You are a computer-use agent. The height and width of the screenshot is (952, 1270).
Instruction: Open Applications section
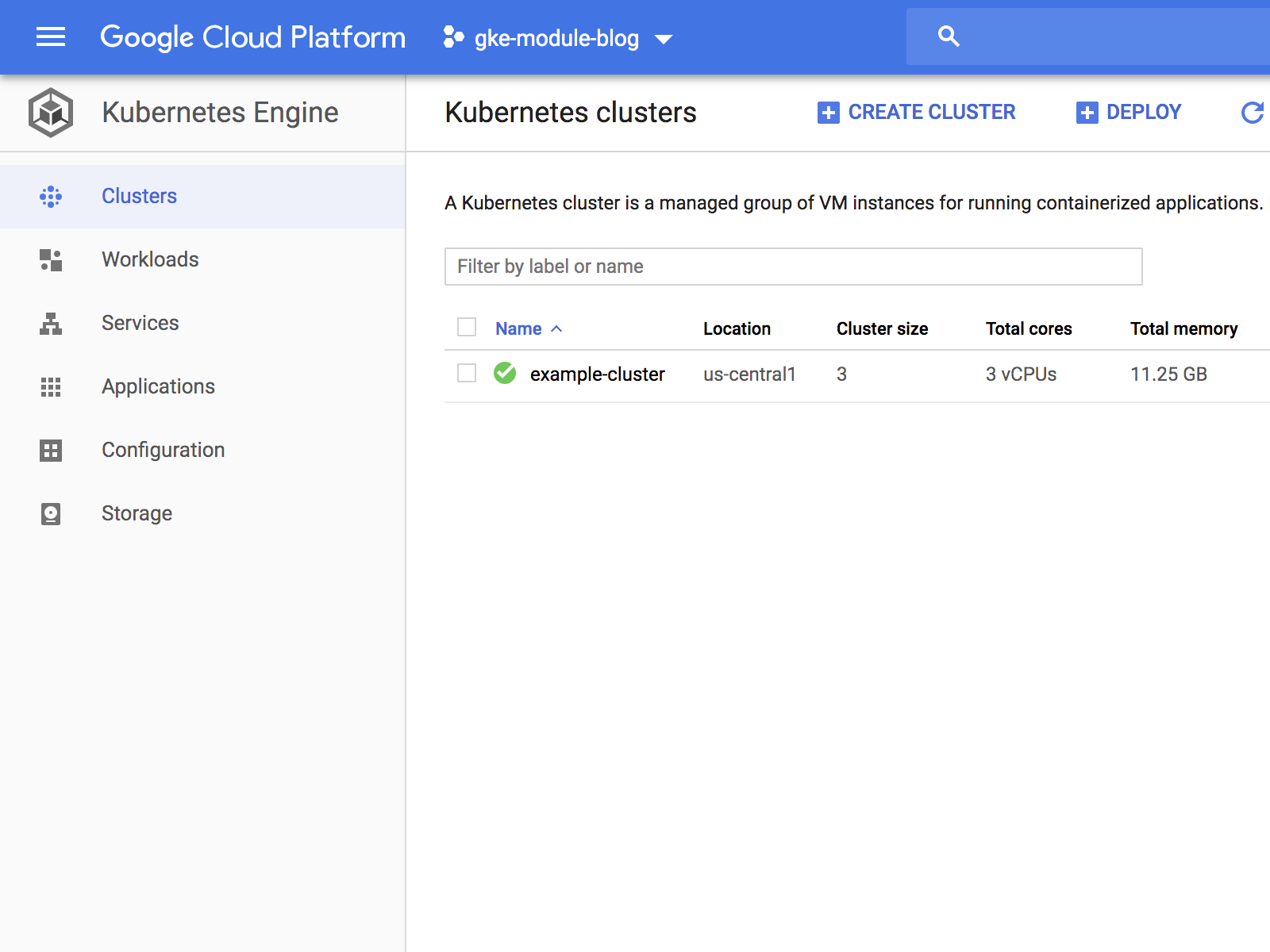point(202,387)
